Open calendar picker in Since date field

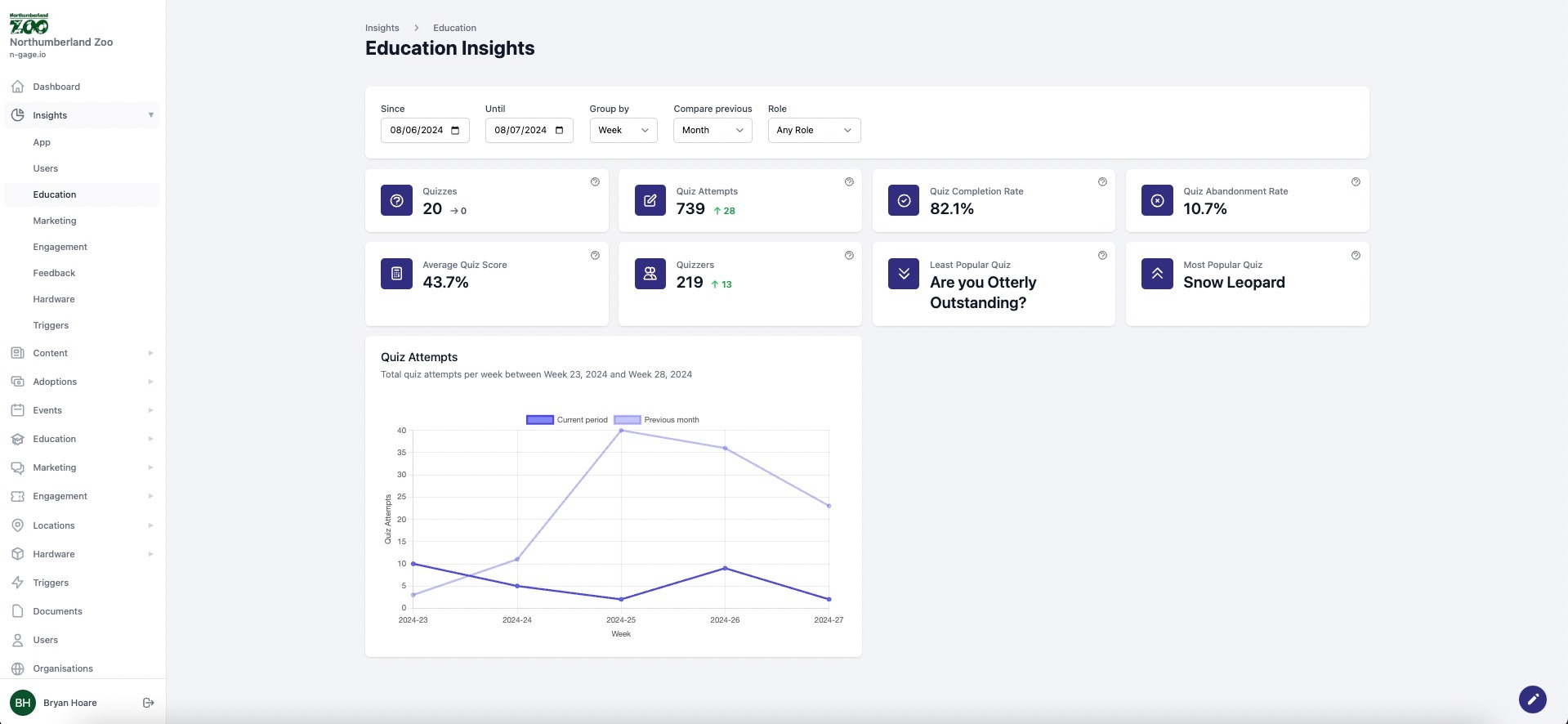pyautogui.click(x=455, y=131)
